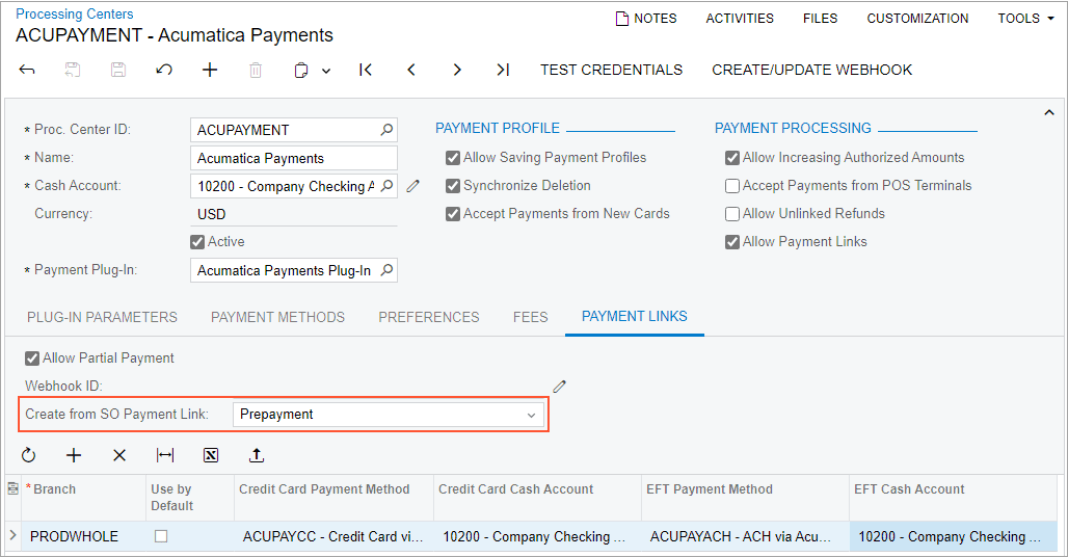This screenshot has height=557, width=1069.
Task: Go to last record
Action: (502, 70)
